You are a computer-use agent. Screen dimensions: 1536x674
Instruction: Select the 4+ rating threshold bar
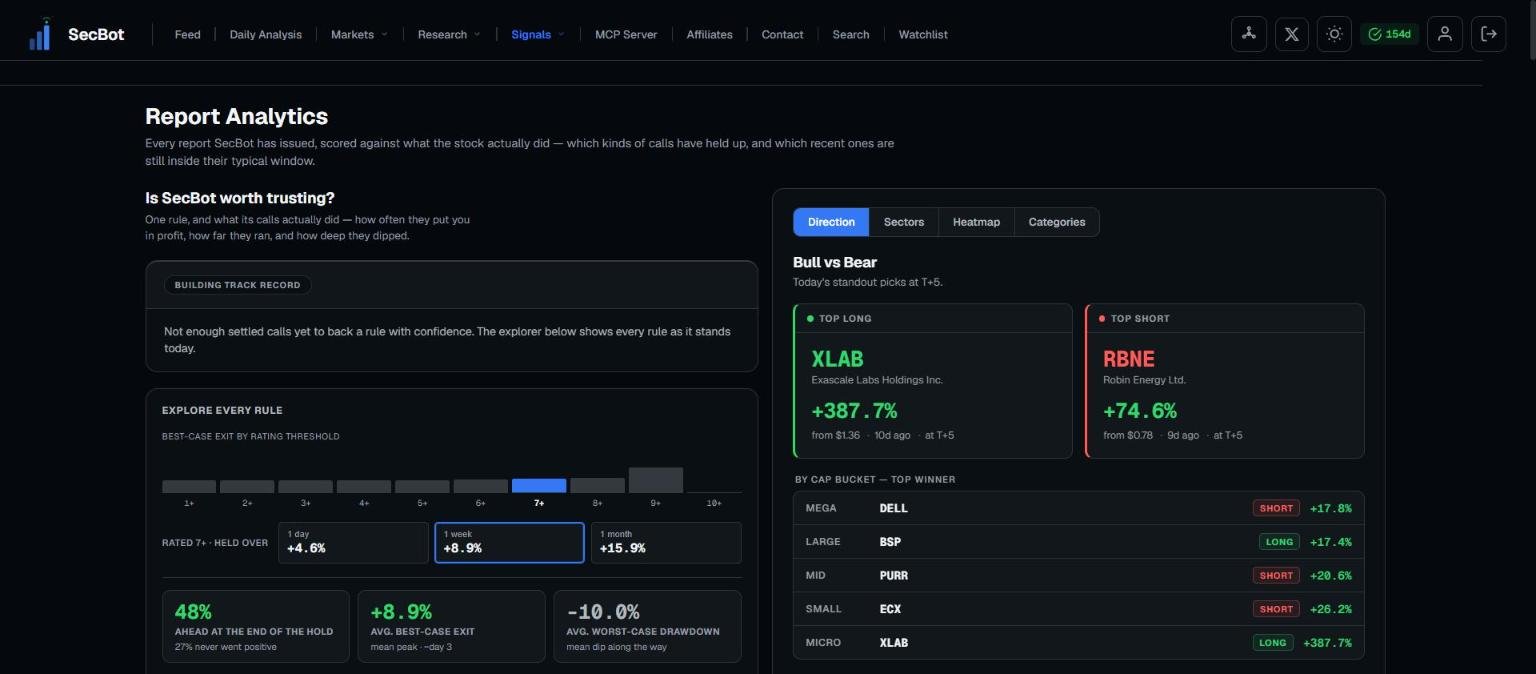coord(364,486)
